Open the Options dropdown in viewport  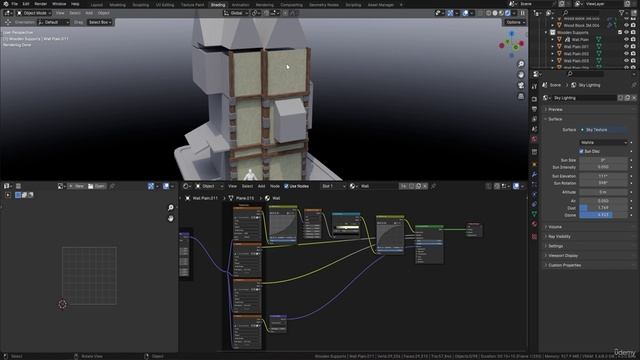click(515, 22)
